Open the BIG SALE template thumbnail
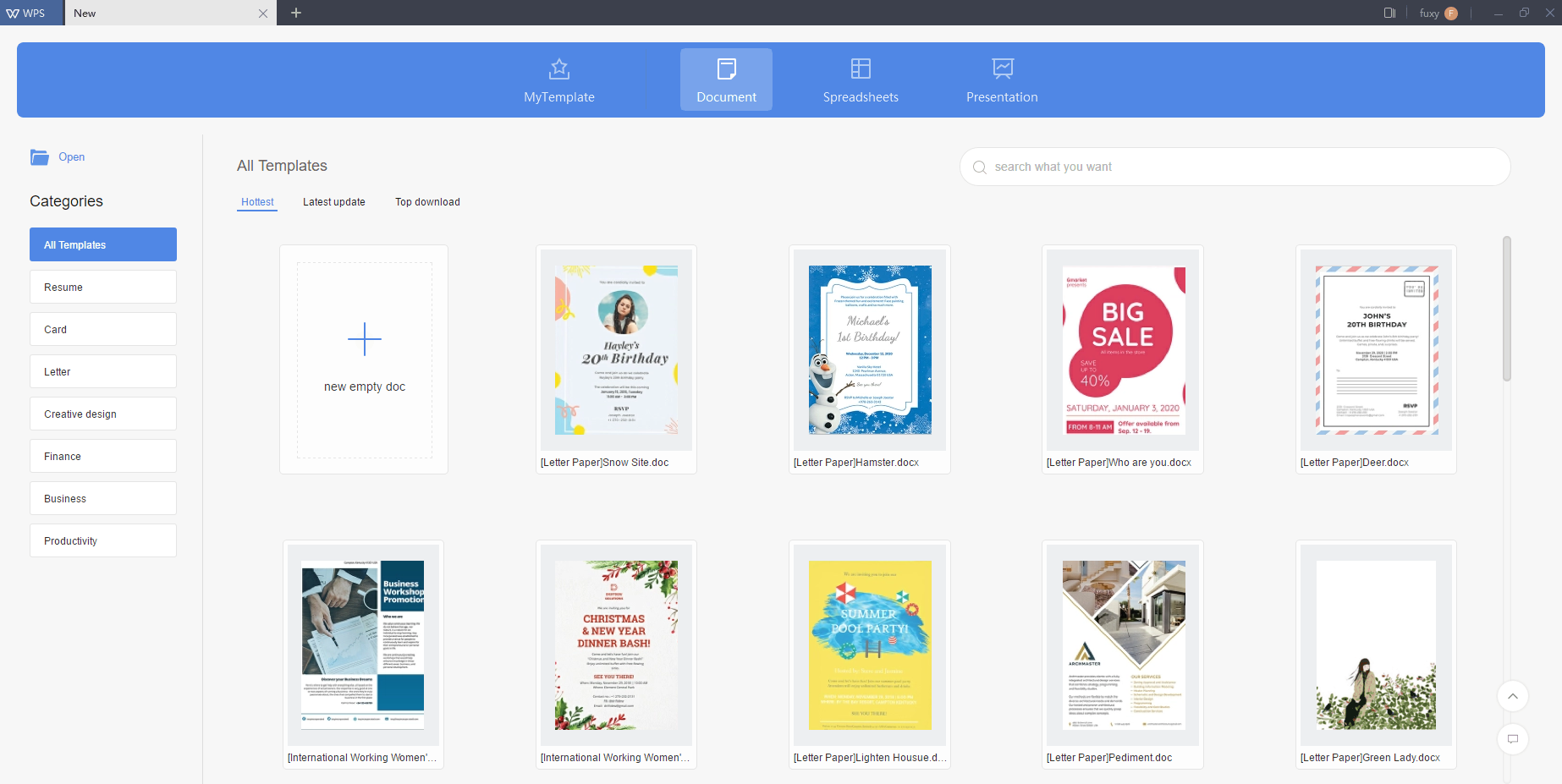 point(1123,350)
